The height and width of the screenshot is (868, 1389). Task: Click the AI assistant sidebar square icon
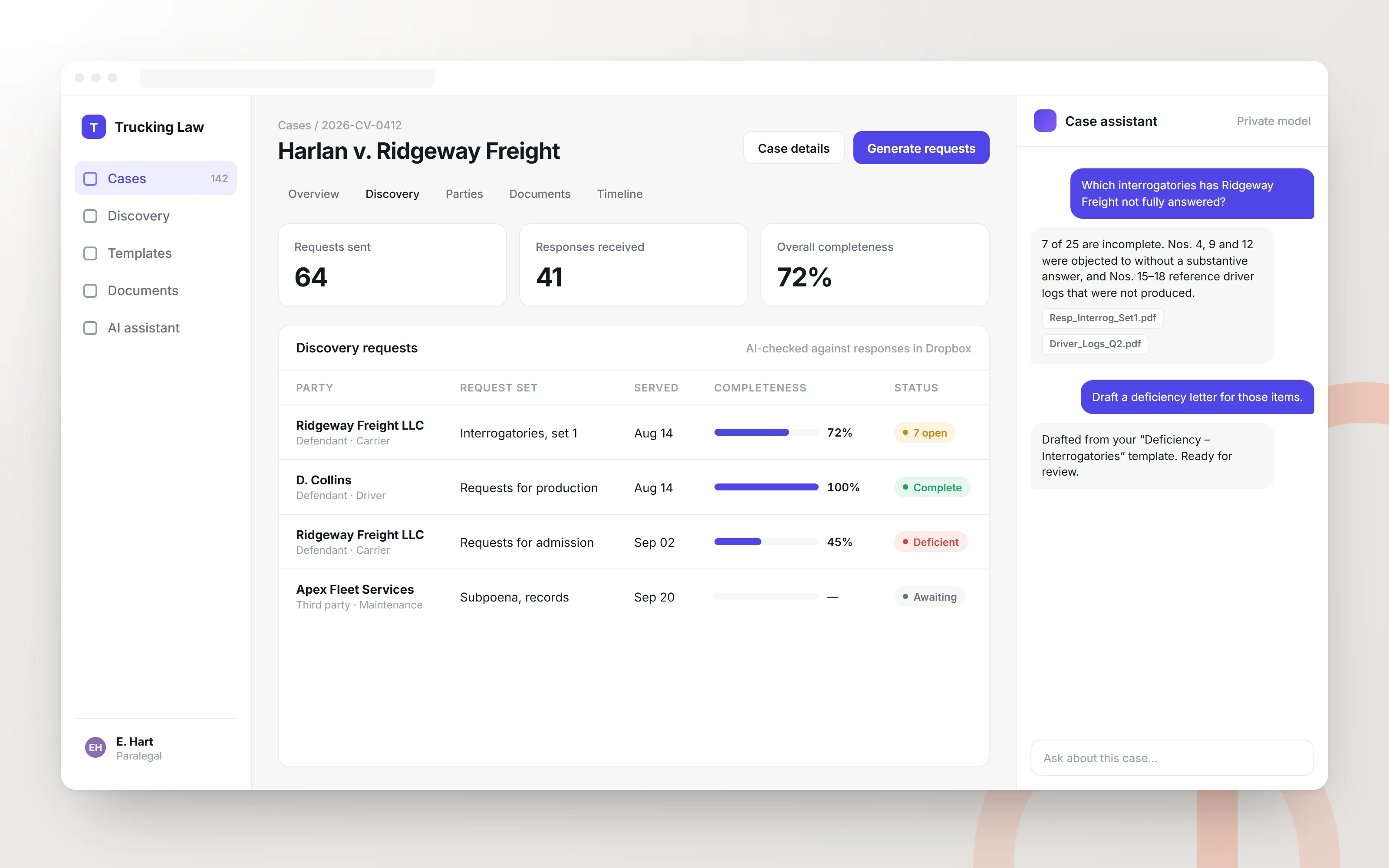(x=90, y=328)
